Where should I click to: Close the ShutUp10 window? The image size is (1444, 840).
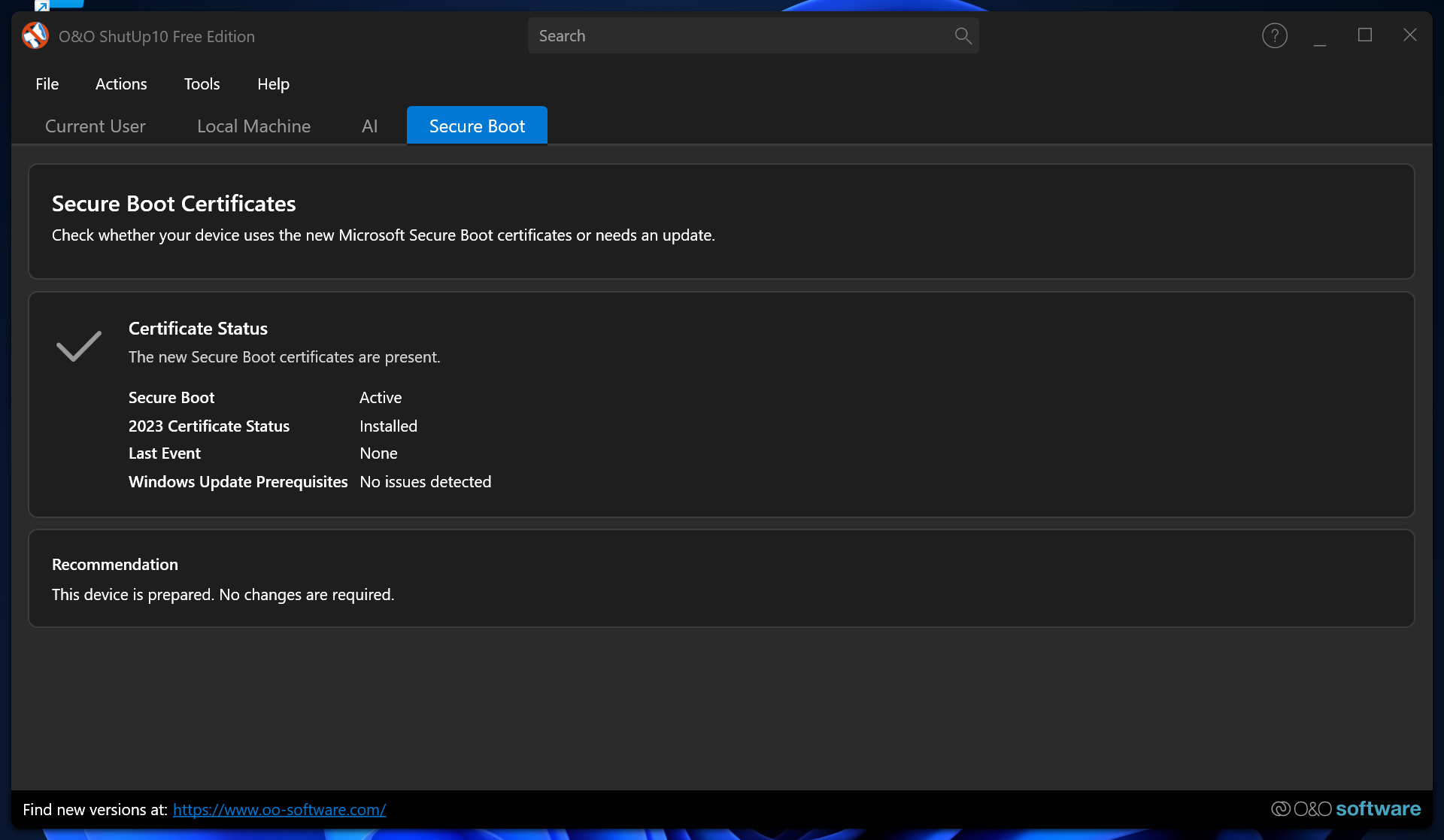click(1410, 35)
